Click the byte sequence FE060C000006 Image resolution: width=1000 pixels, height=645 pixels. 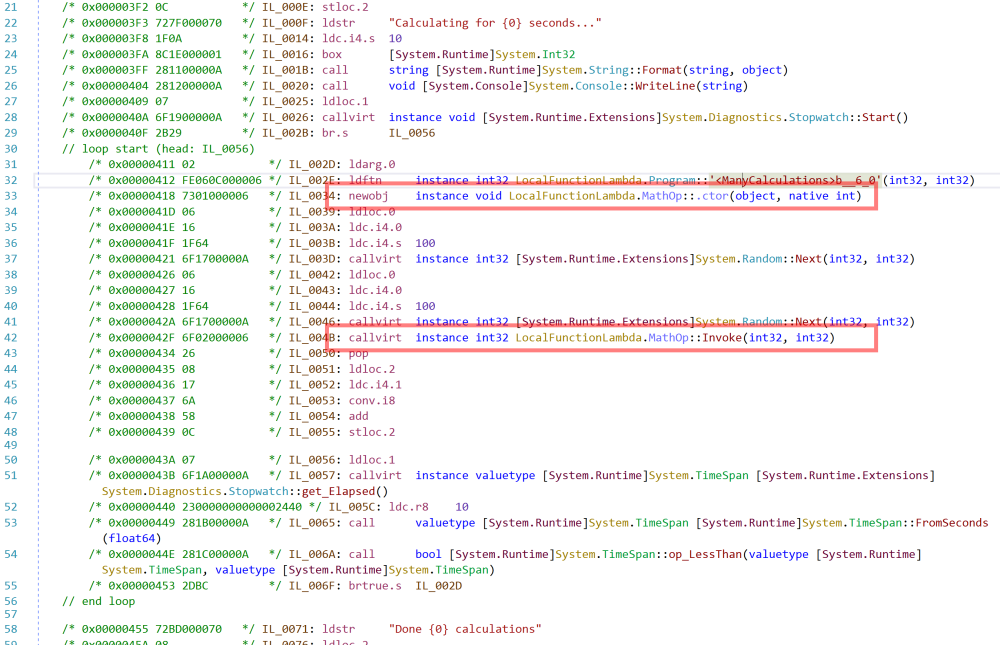point(222,180)
